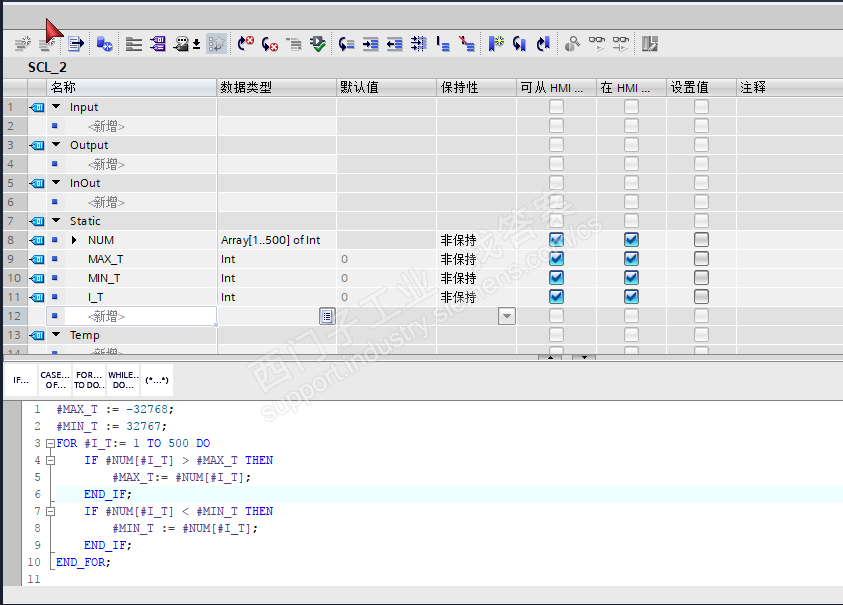Toggle HMI visible checkbox for NUM row
The image size is (843, 605).
pyautogui.click(x=631, y=240)
